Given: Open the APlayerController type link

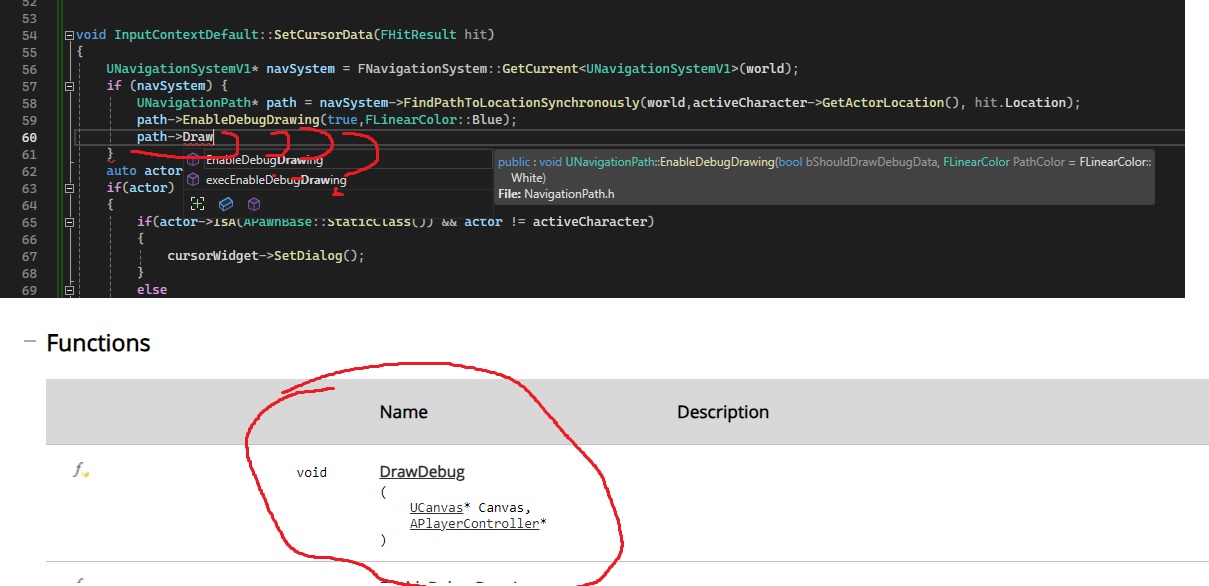Looking at the screenshot, I should [x=474, y=523].
